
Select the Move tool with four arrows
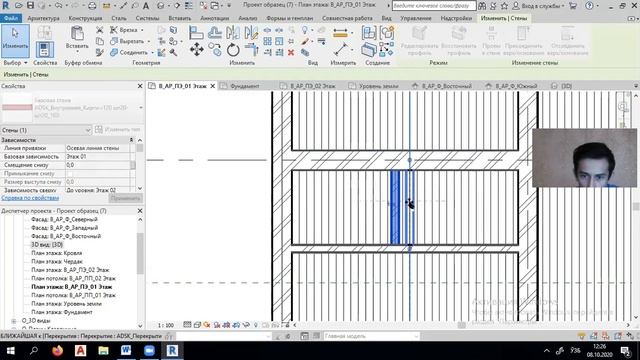[197, 50]
